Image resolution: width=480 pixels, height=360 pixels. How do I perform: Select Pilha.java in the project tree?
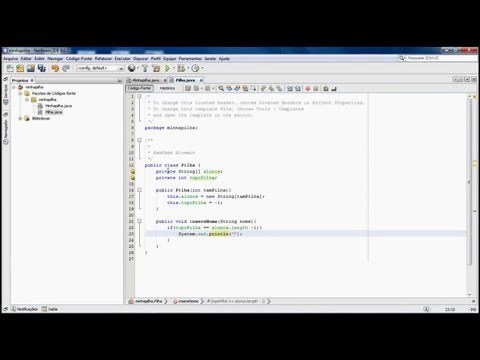click(x=54, y=112)
